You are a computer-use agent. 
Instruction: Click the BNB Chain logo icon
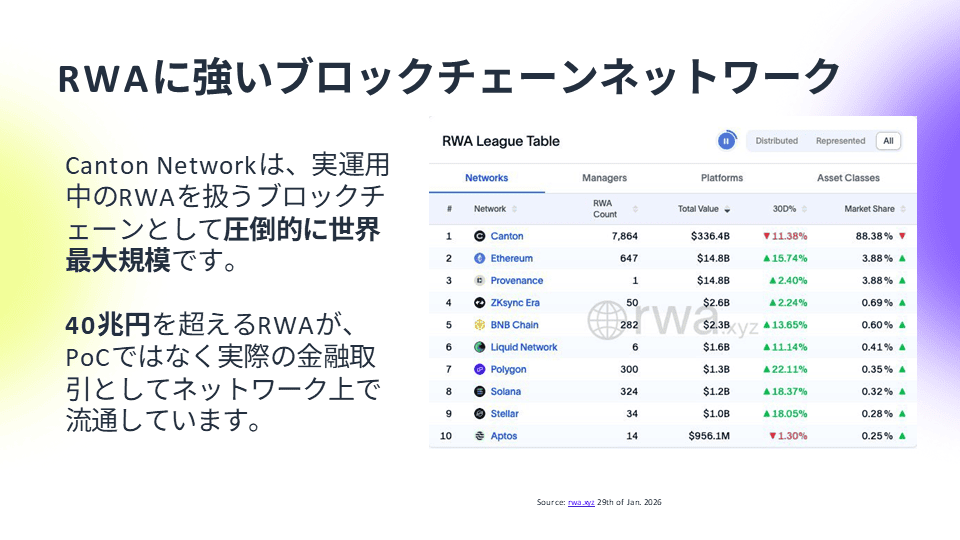coord(480,325)
